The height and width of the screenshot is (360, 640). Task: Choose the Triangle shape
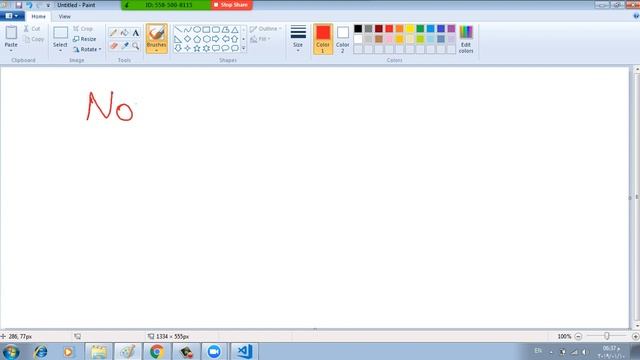coord(235,29)
